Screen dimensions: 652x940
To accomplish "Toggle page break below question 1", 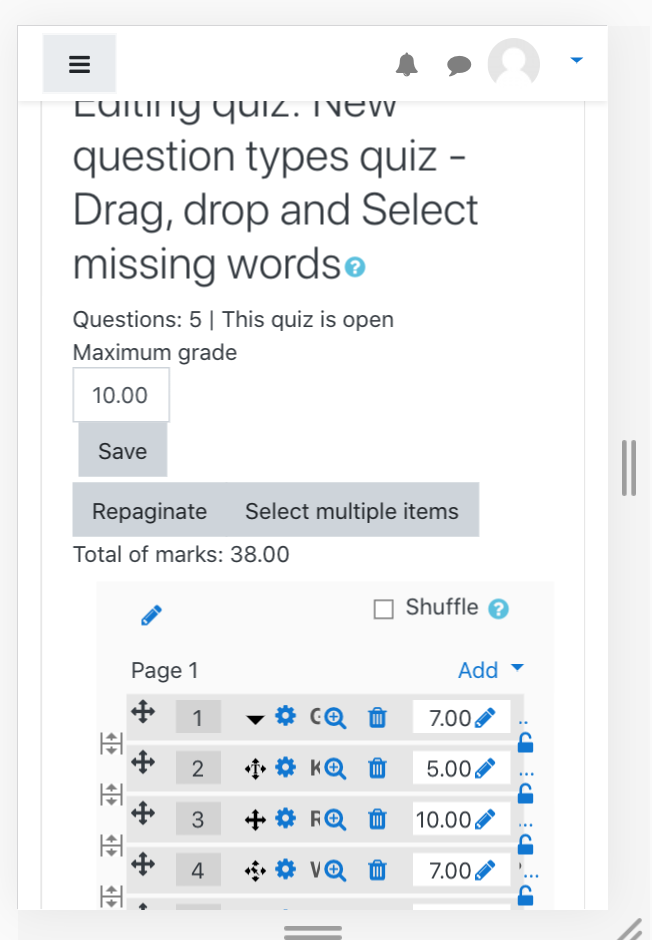I will pyautogui.click(x=111, y=743).
